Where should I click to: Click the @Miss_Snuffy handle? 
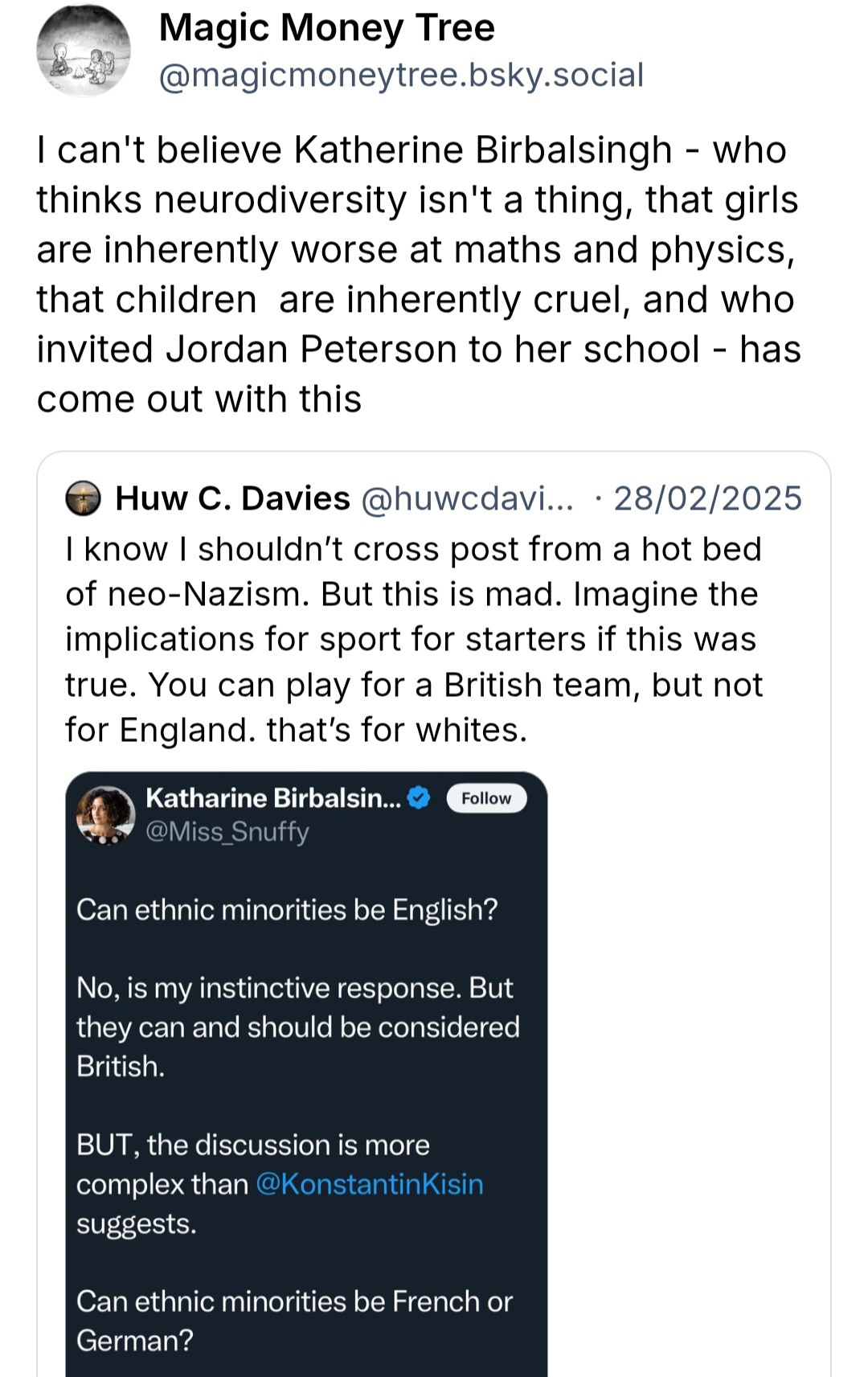227,831
